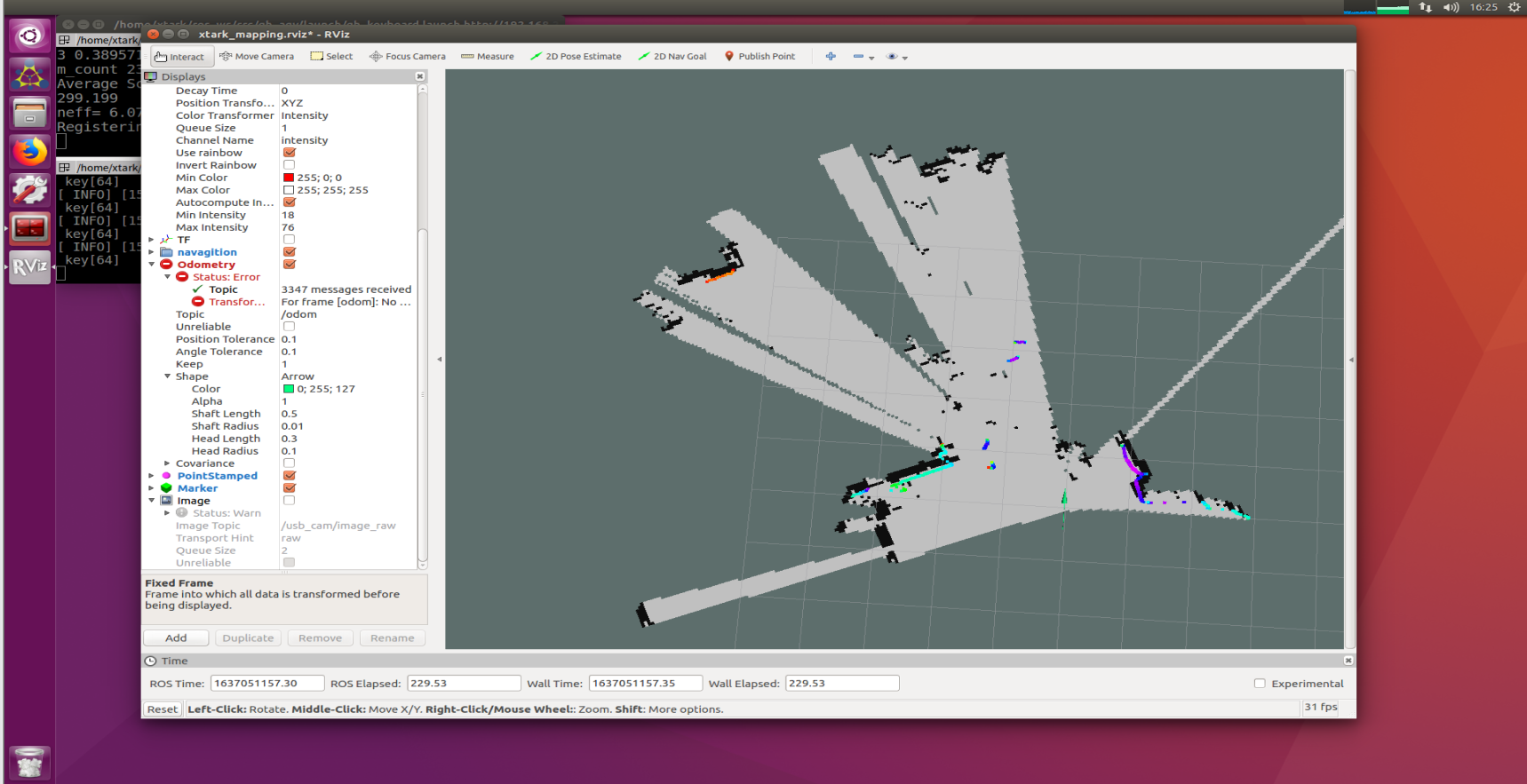Screen dimensions: 1527x784
Task: Click the blue plus add-tool icon
Action: [x=831, y=56]
